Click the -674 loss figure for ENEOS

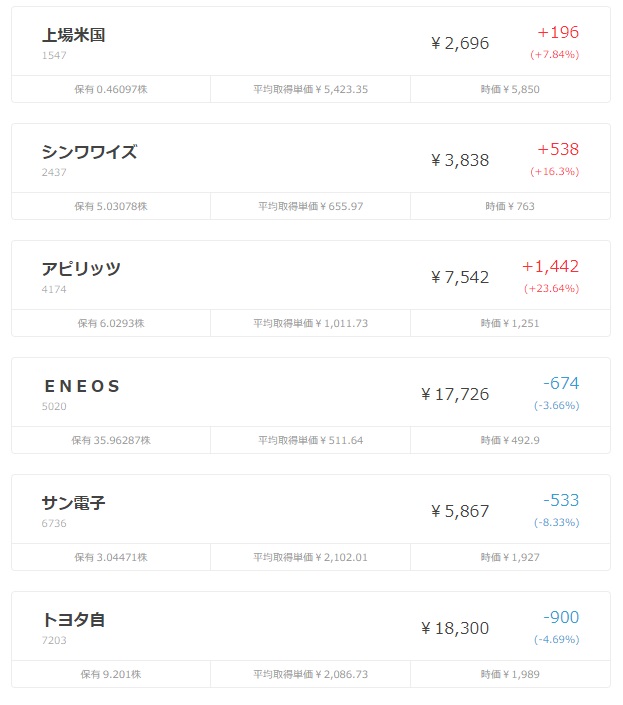tap(561, 383)
